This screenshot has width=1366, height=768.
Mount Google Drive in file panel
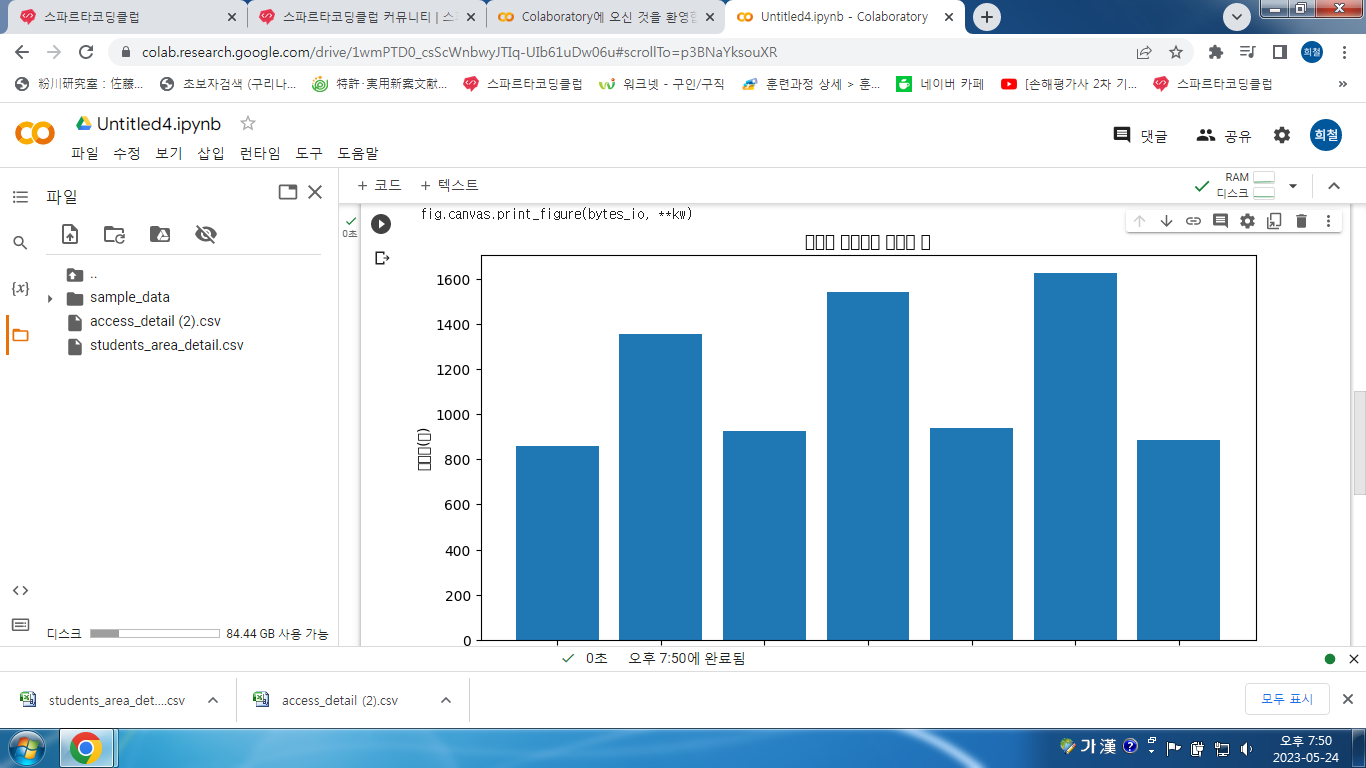pyautogui.click(x=160, y=234)
